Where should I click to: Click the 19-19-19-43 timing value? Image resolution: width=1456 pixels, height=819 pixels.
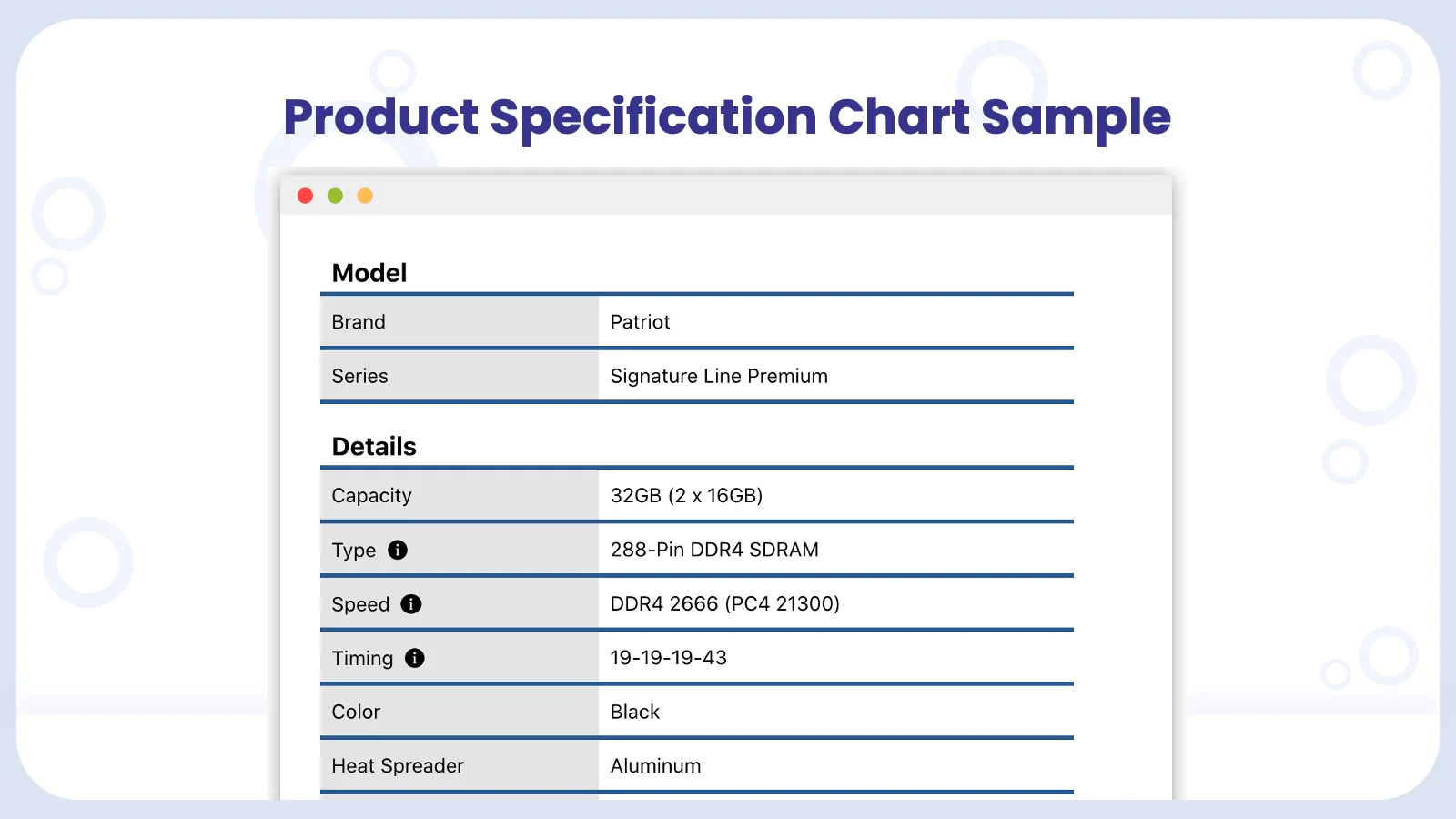tap(668, 658)
